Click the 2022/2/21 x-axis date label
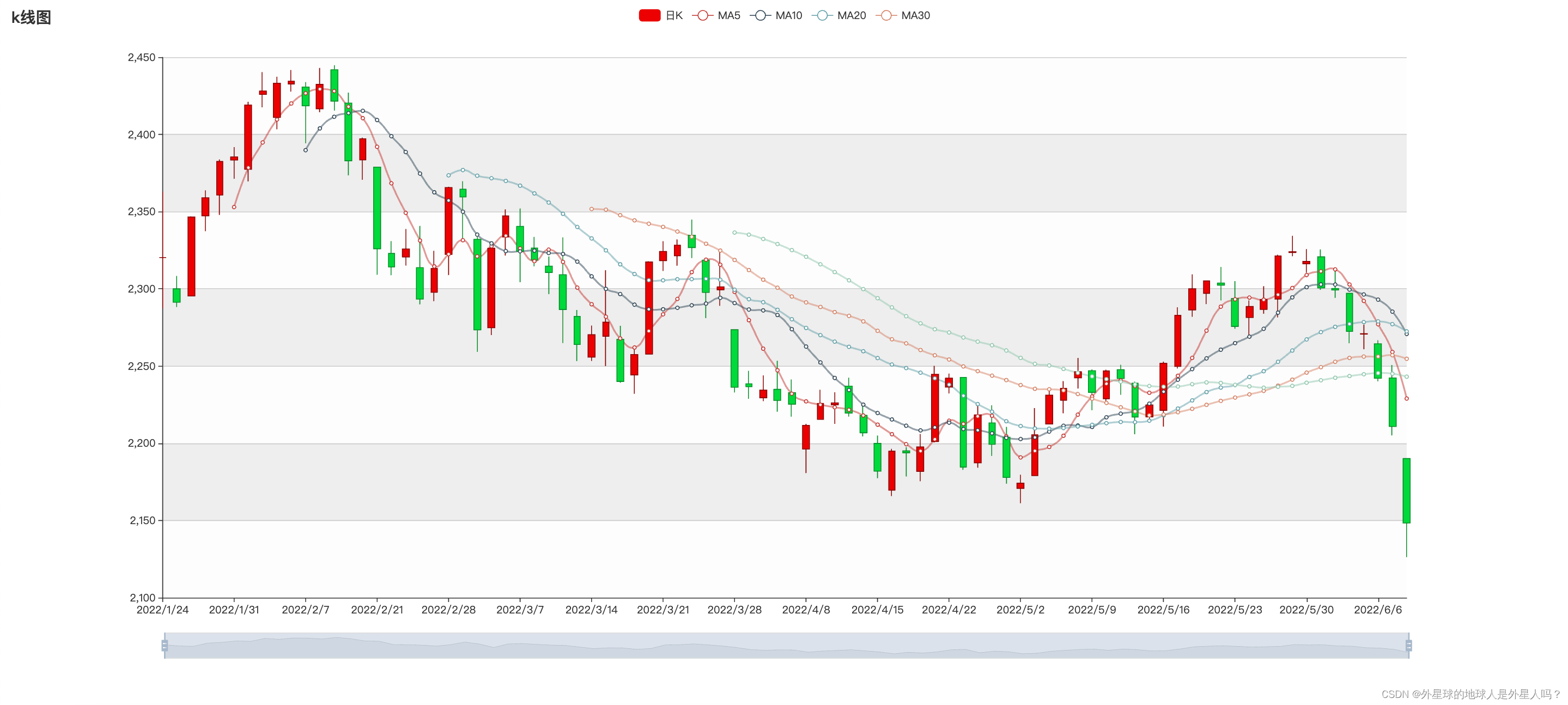 [x=377, y=610]
